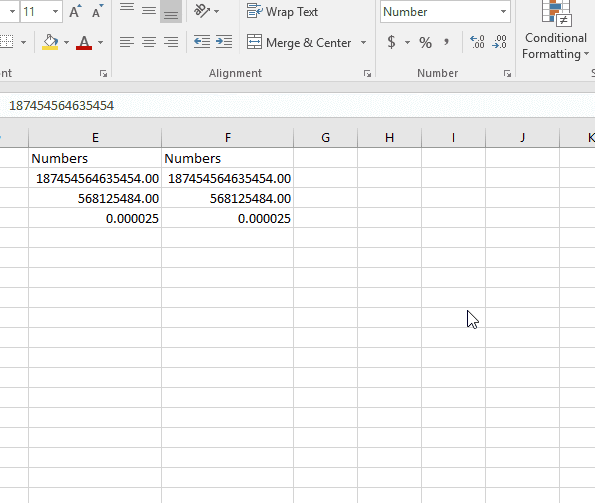Viewport: 595px width, 503px height.
Task: Click Percent Style button
Action: point(425,42)
